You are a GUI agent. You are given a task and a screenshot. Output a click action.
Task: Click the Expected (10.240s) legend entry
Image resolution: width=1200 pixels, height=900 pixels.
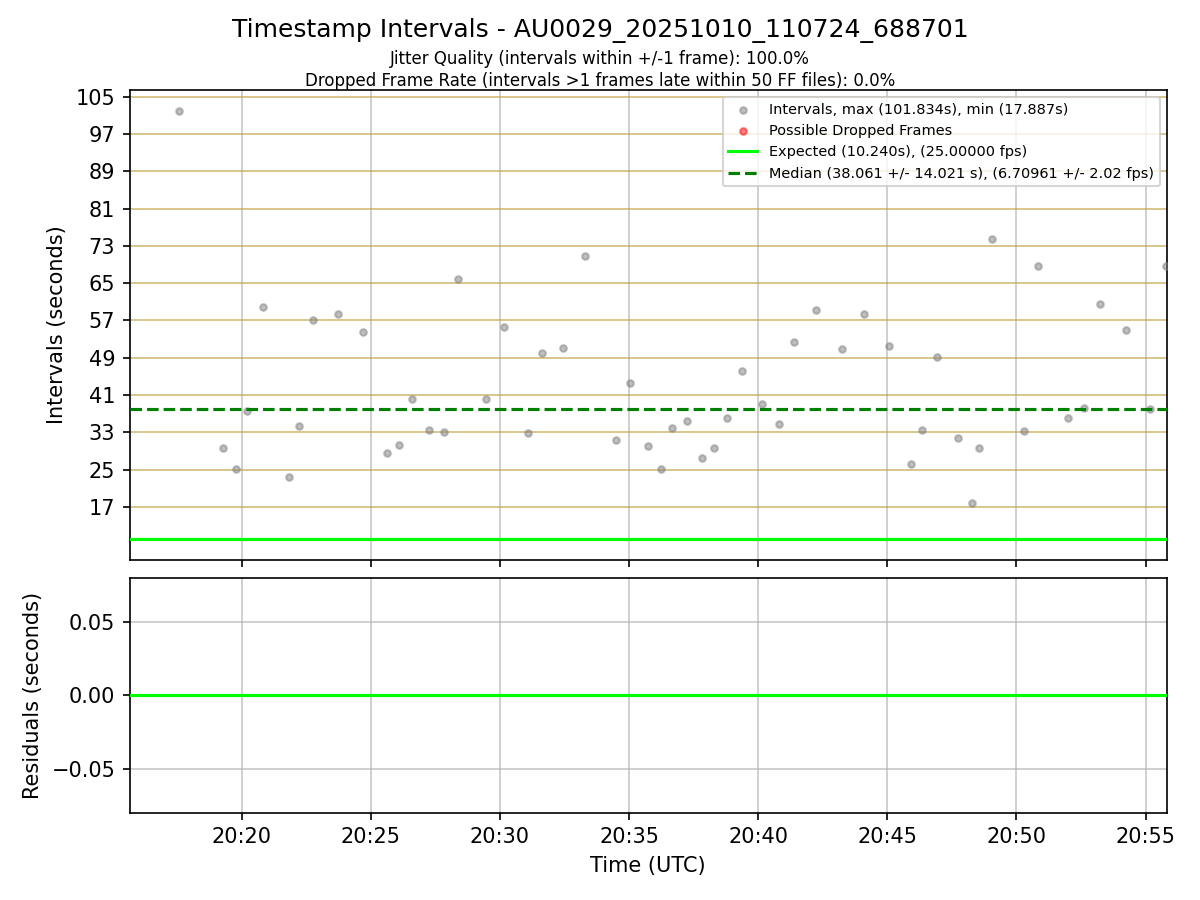coord(898,151)
